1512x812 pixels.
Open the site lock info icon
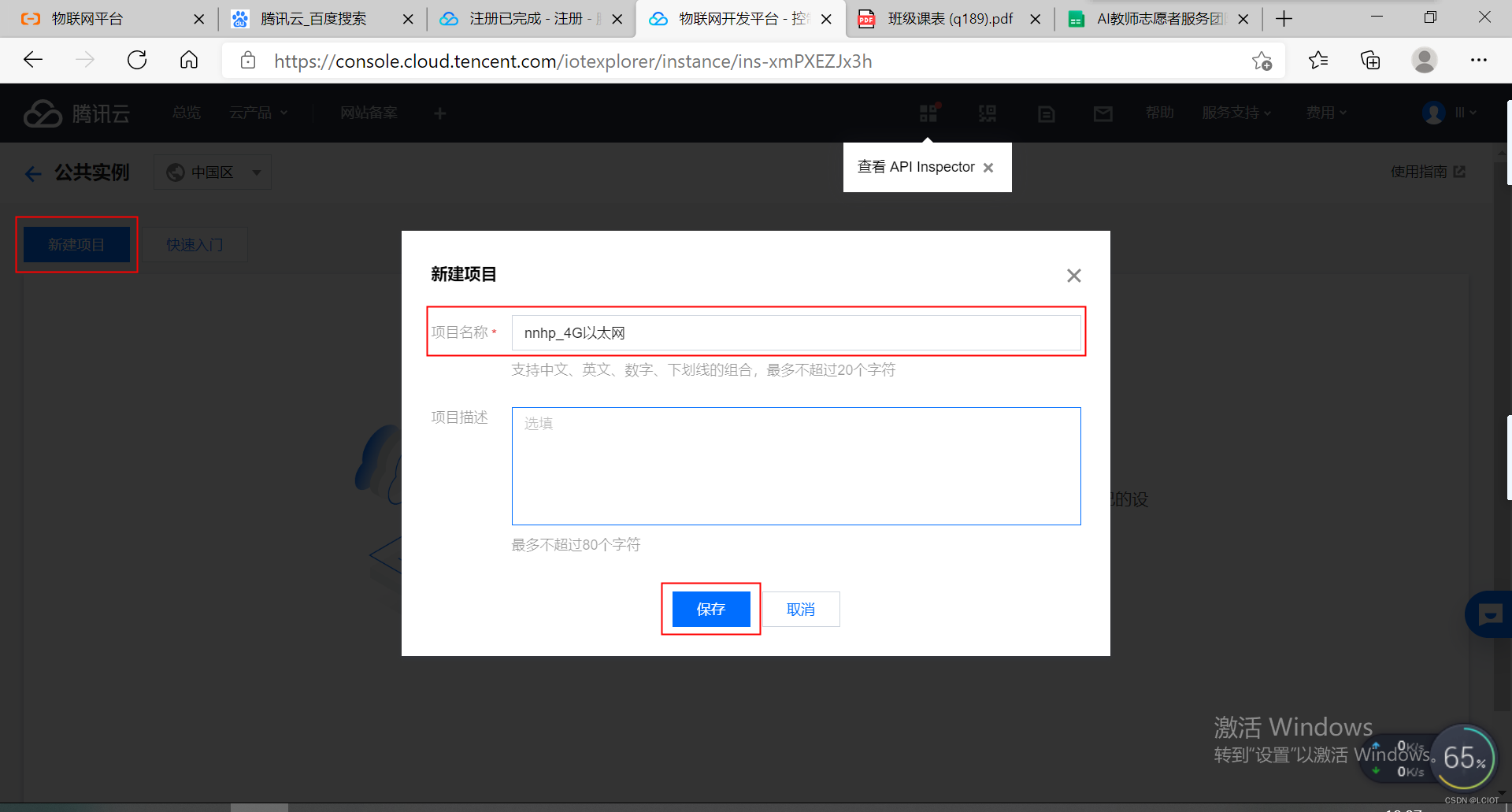pos(247,61)
